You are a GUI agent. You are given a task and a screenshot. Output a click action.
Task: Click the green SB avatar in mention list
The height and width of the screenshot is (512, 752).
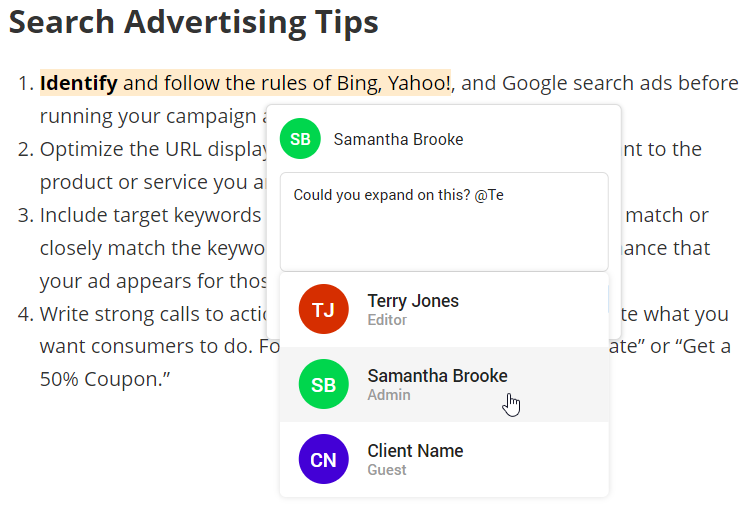pos(323,384)
